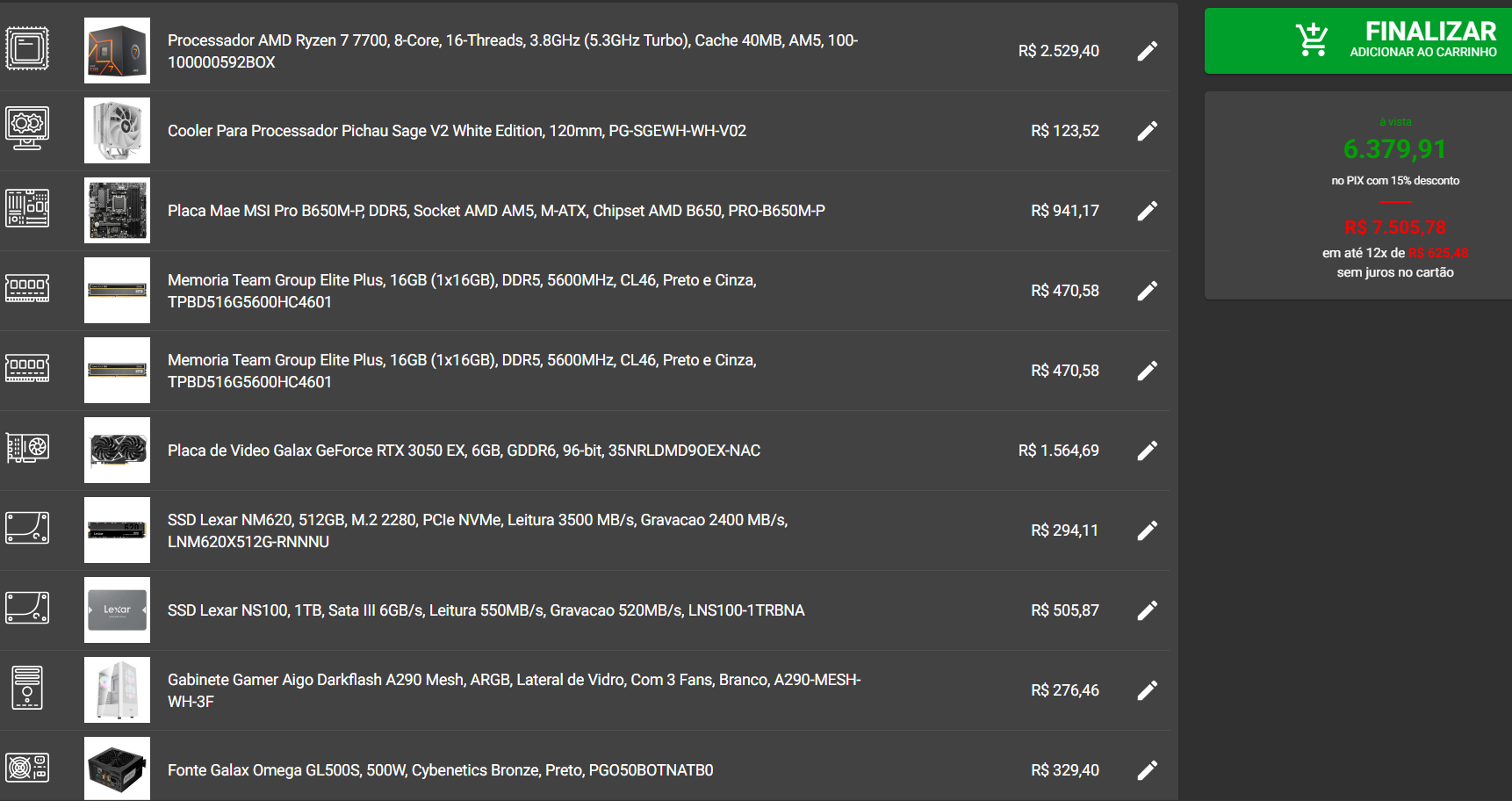Edit the Galax Omega GL500S power supply

coord(1147,770)
